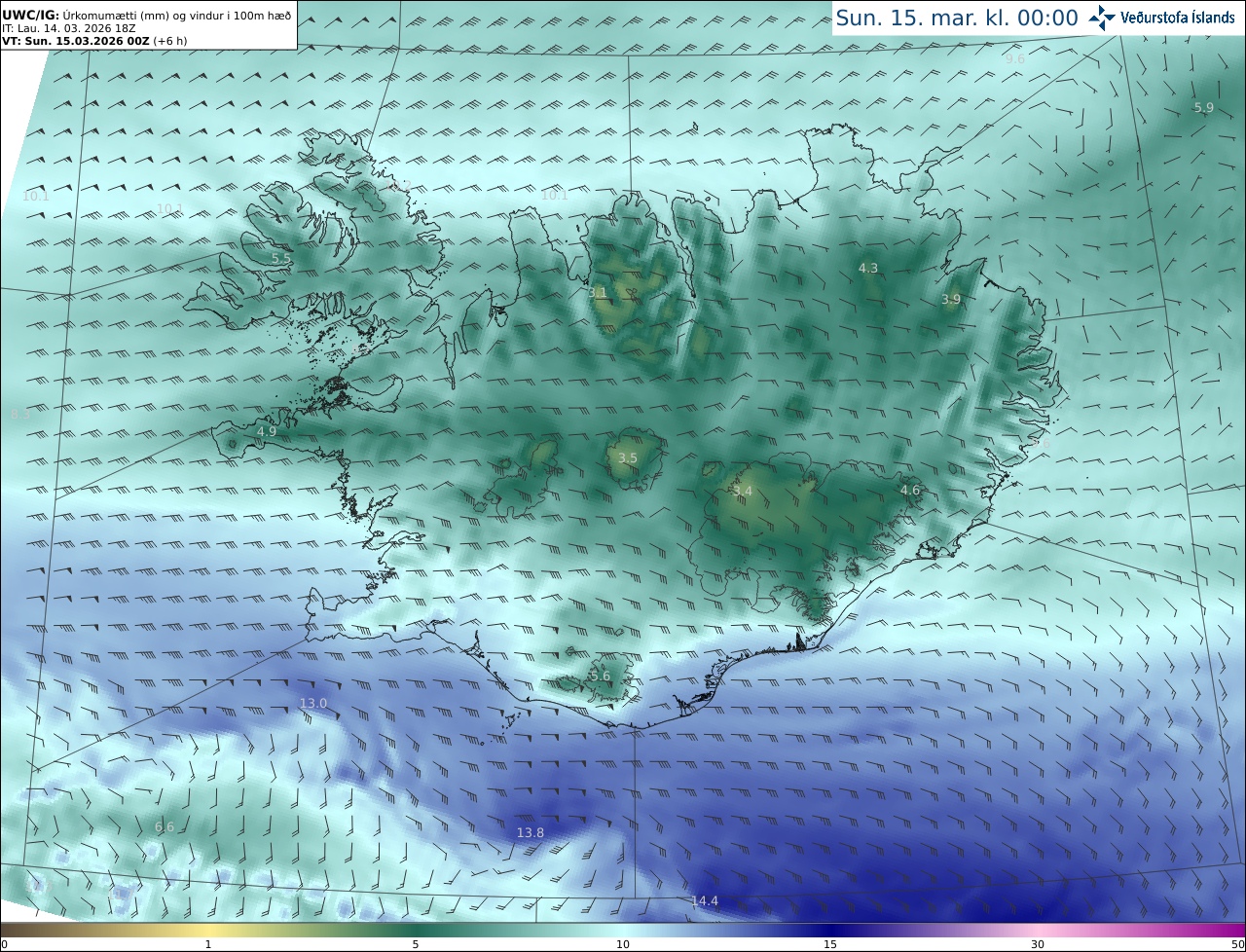Click the 4.6 value on the map

pyautogui.click(x=910, y=490)
